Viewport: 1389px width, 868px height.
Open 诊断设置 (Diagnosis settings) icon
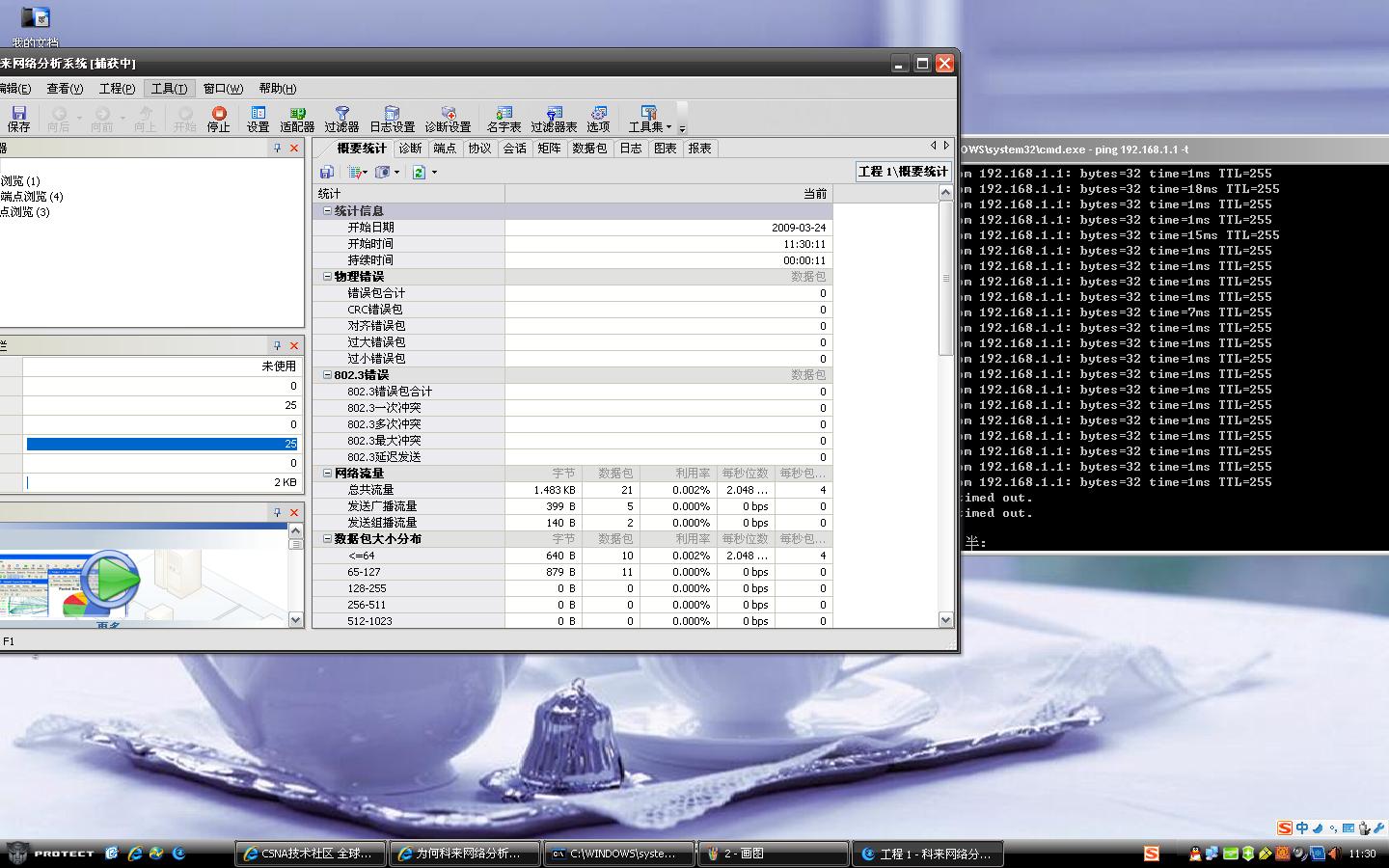448,119
